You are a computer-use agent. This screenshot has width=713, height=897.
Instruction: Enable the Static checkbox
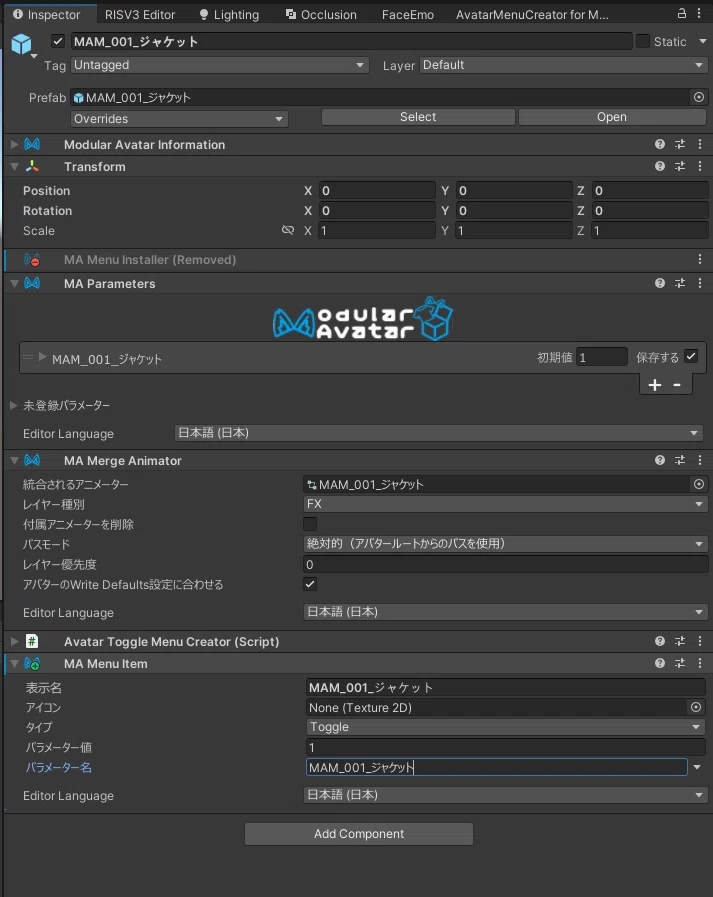coord(643,41)
